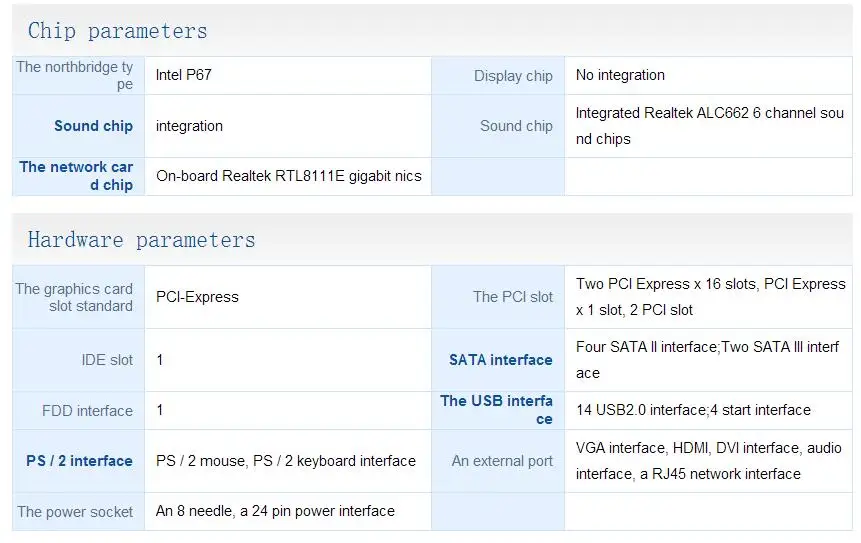Select the Chip parameters heading
The image size is (861, 543).
coord(118,31)
